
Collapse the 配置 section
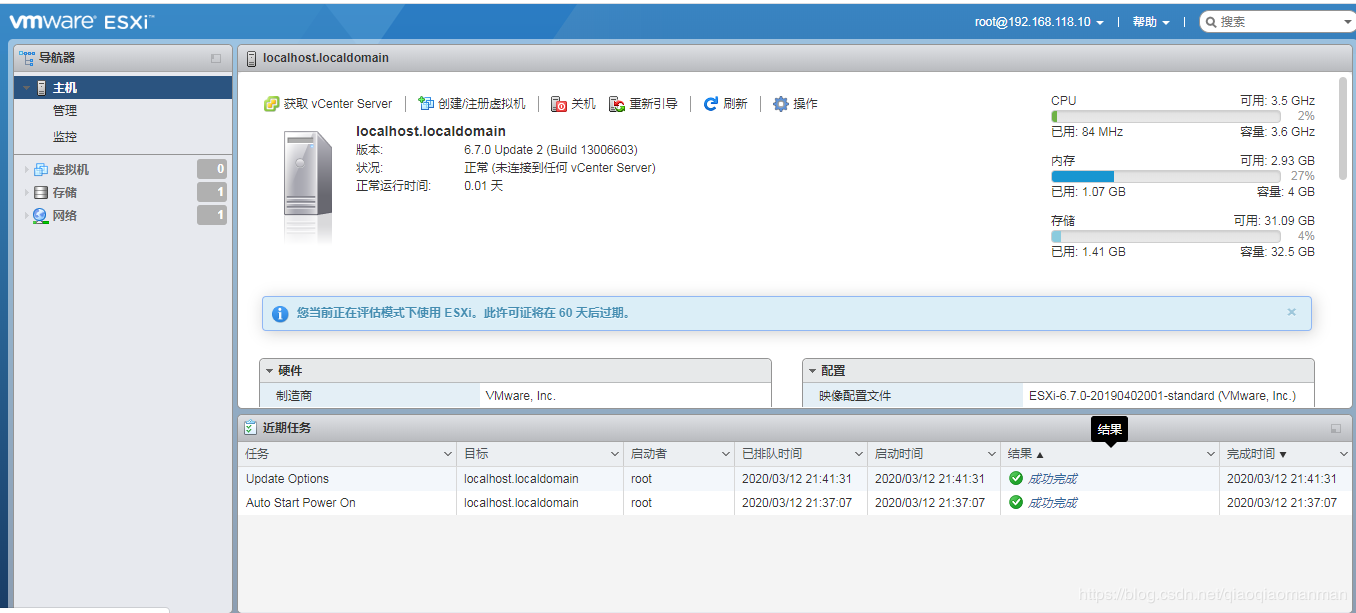[813, 371]
